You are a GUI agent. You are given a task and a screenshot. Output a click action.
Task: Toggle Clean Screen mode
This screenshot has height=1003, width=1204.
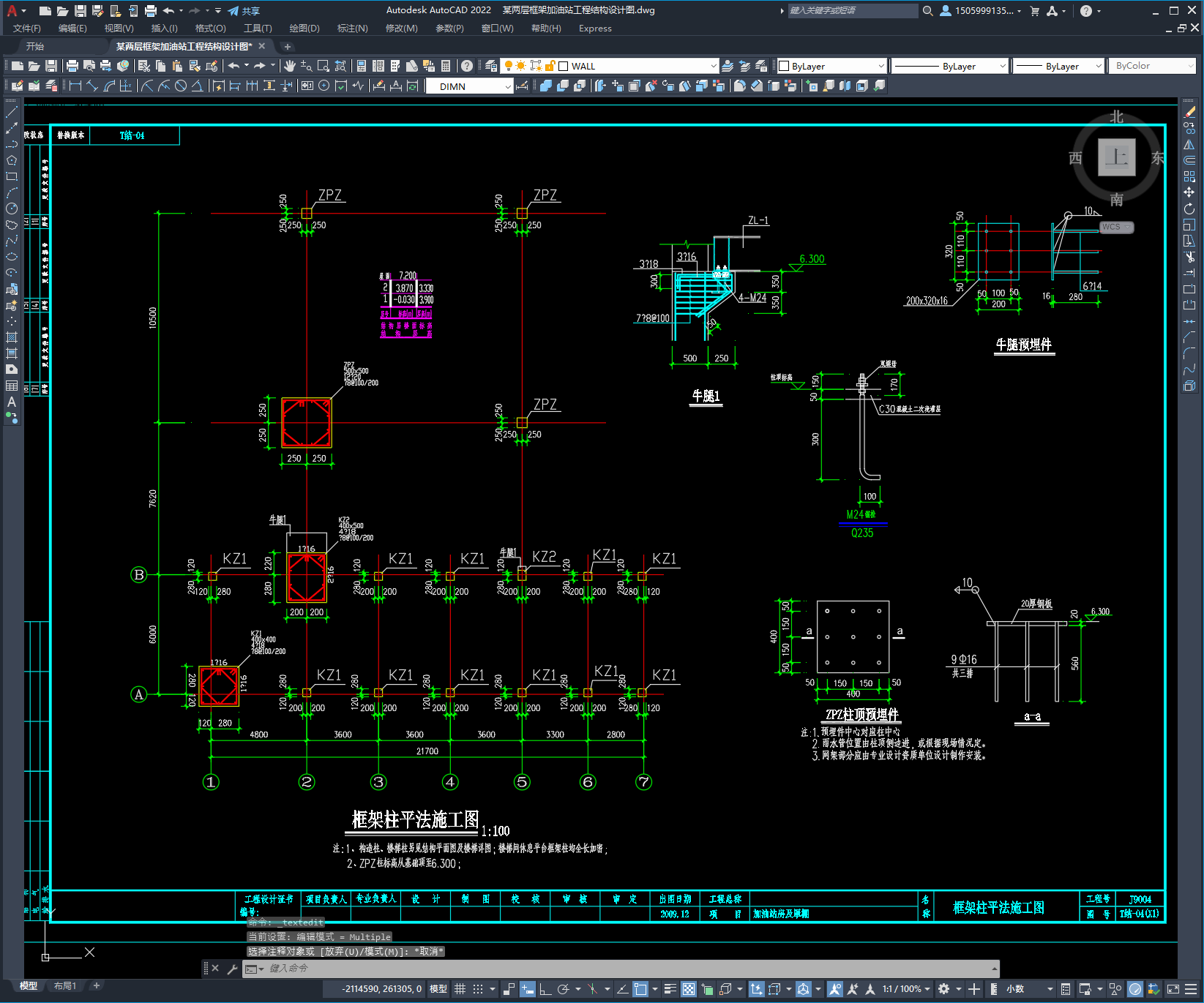(x=1173, y=989)
